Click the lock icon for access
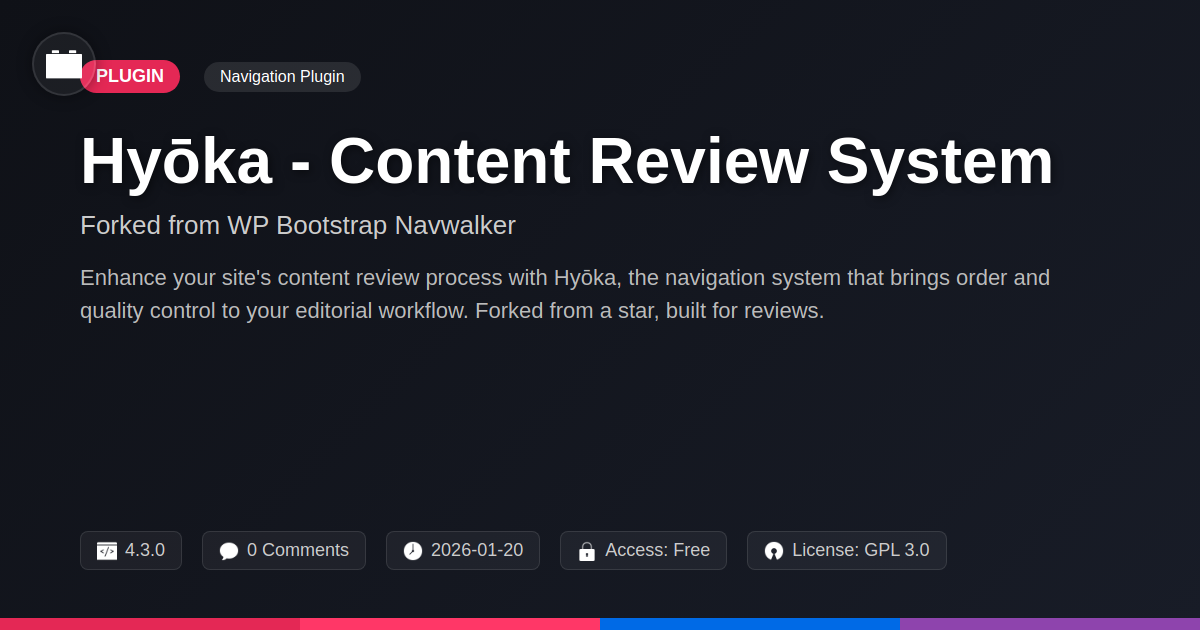1200x630 pixels. (587, 551)
